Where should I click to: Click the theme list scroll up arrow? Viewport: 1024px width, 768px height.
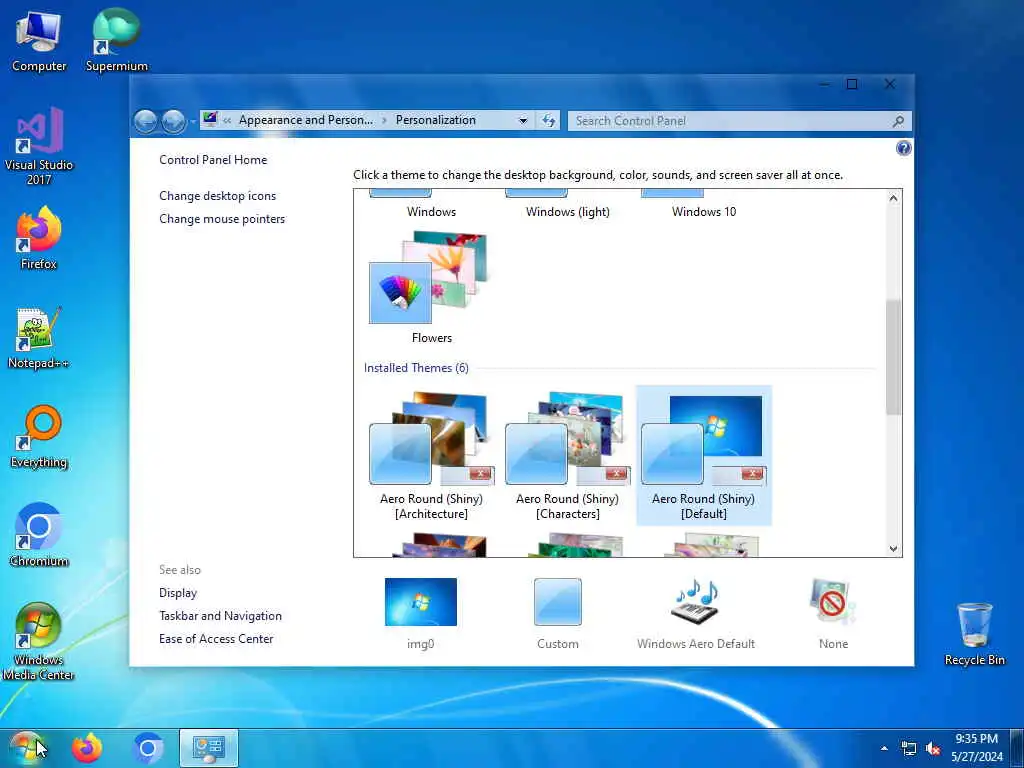pos(893,198)
